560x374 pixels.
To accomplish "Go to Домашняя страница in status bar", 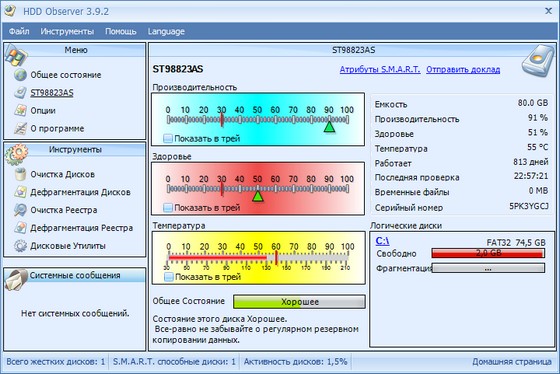I will coord(512,362).
